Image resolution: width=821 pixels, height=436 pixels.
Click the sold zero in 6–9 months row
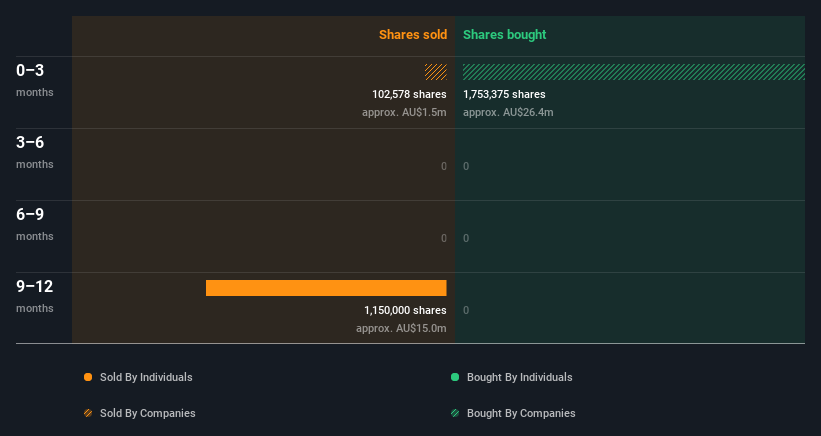pyautogui.click(x=444, y=238)
